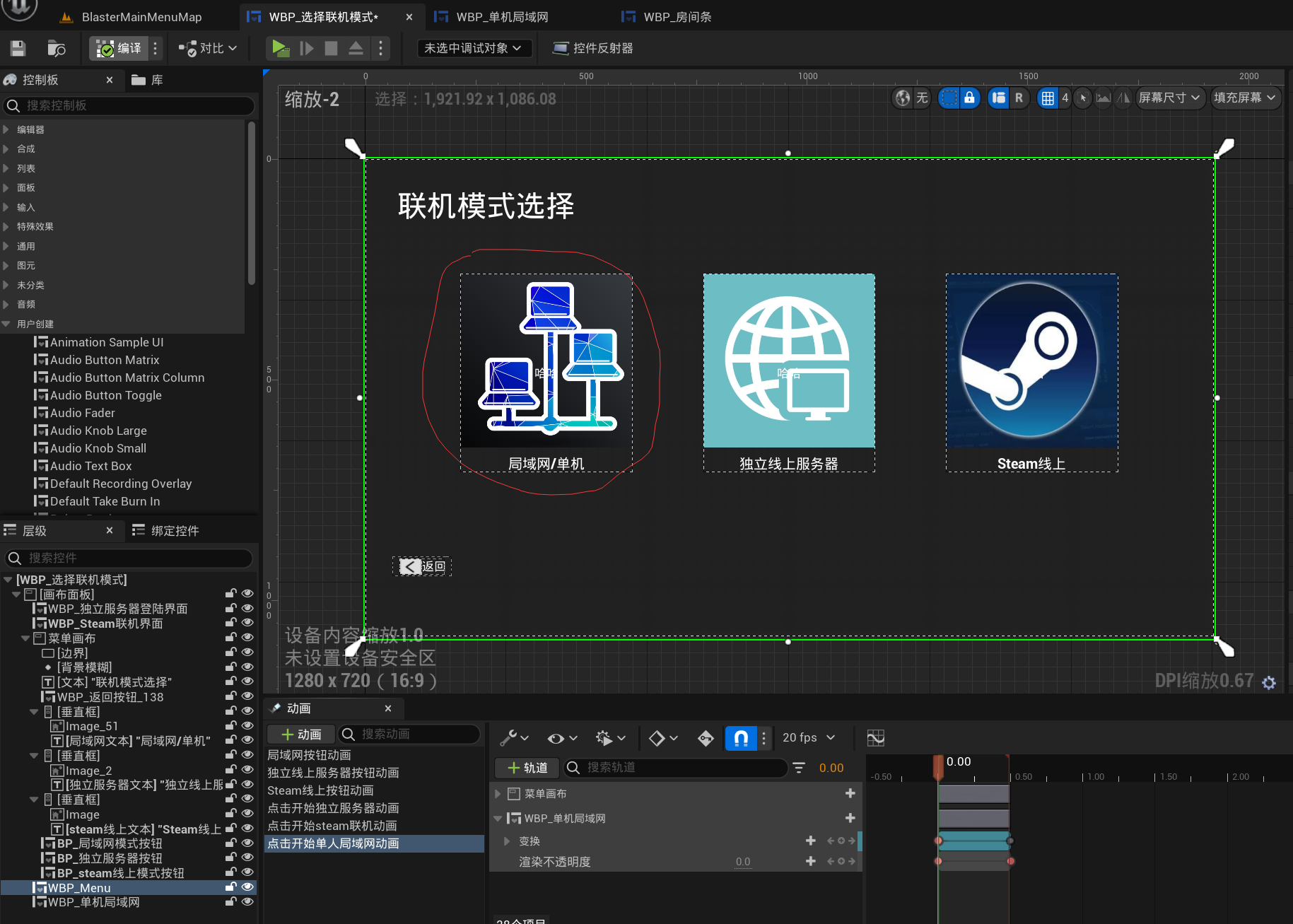Screen dimensions: 1293x924
Task: Expand the 编辑器 palette category
Action: click(6, 129)
